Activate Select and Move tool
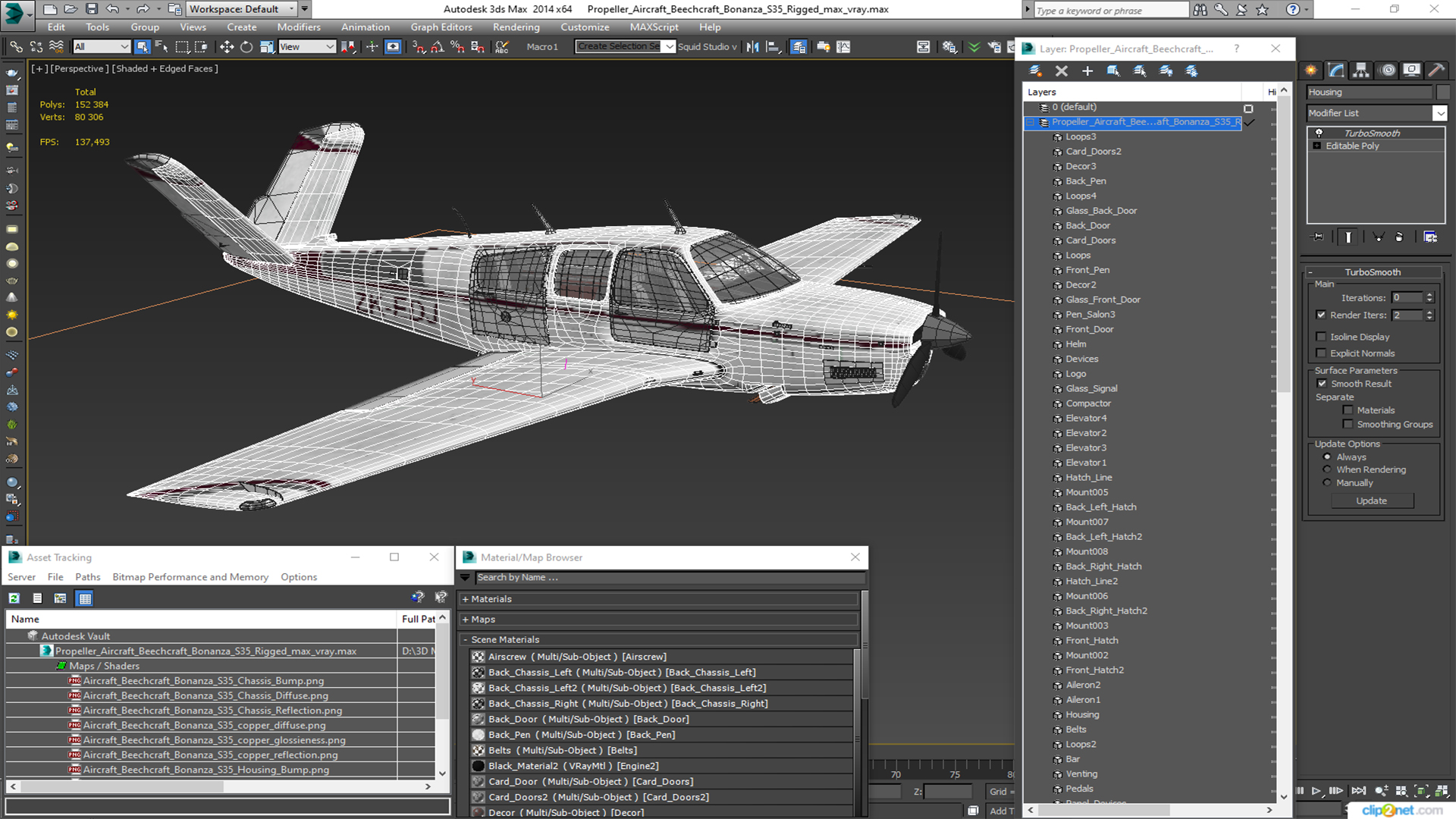 [226, 47]
